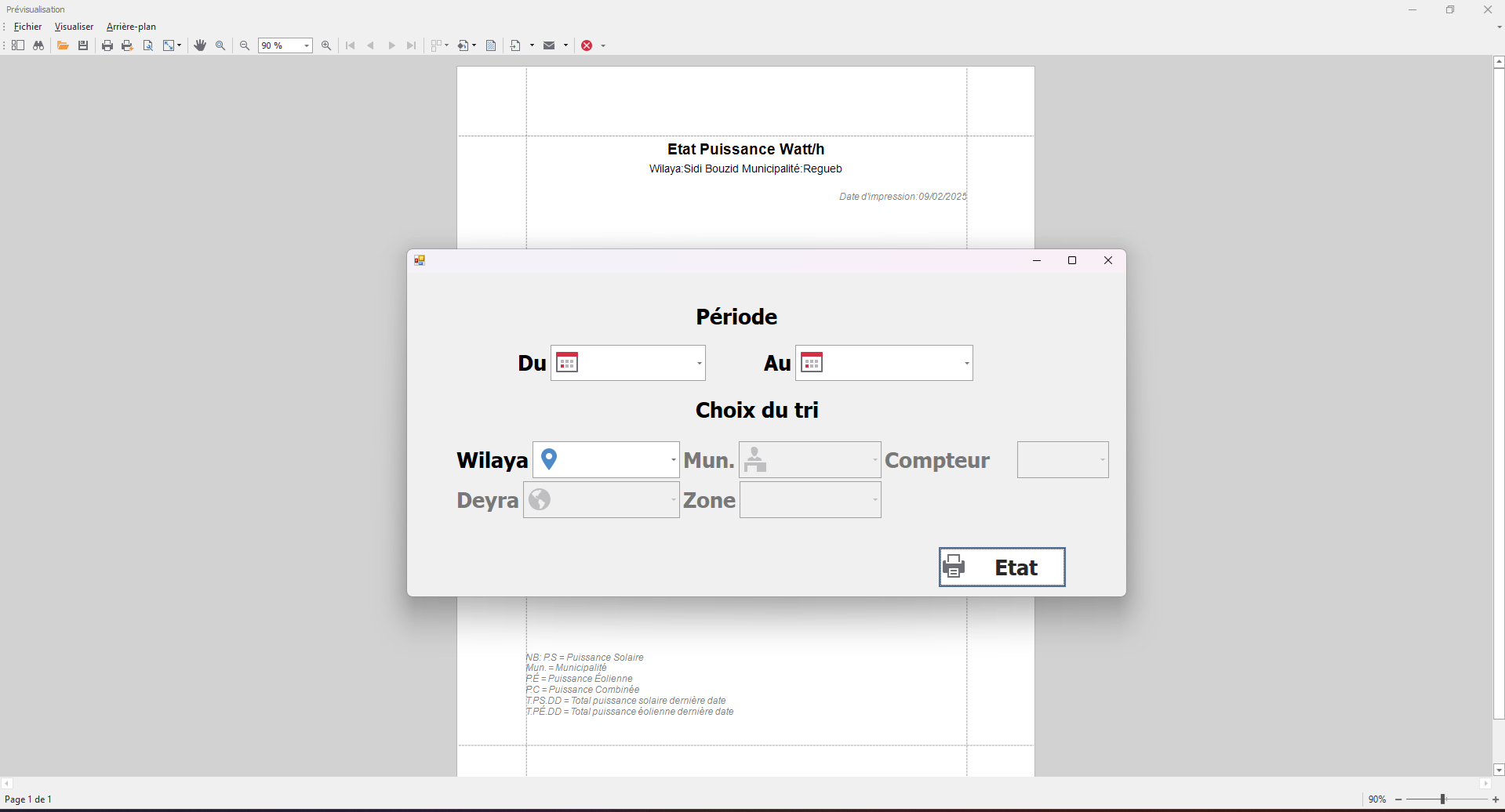
Task: Click the zoom out toolbar icon
Action: pos(245,45)
